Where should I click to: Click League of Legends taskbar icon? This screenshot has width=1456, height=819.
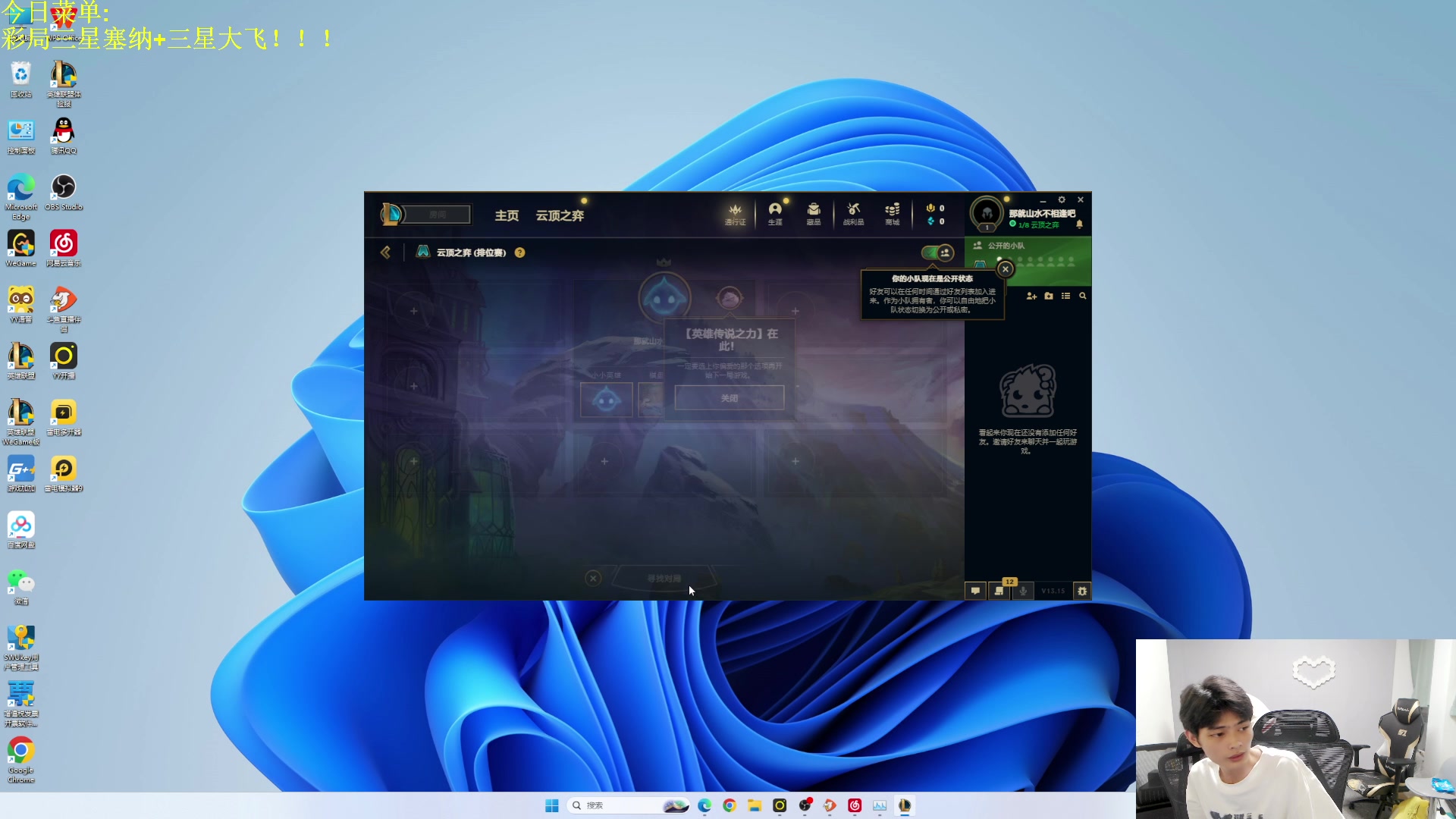(905, 805)
